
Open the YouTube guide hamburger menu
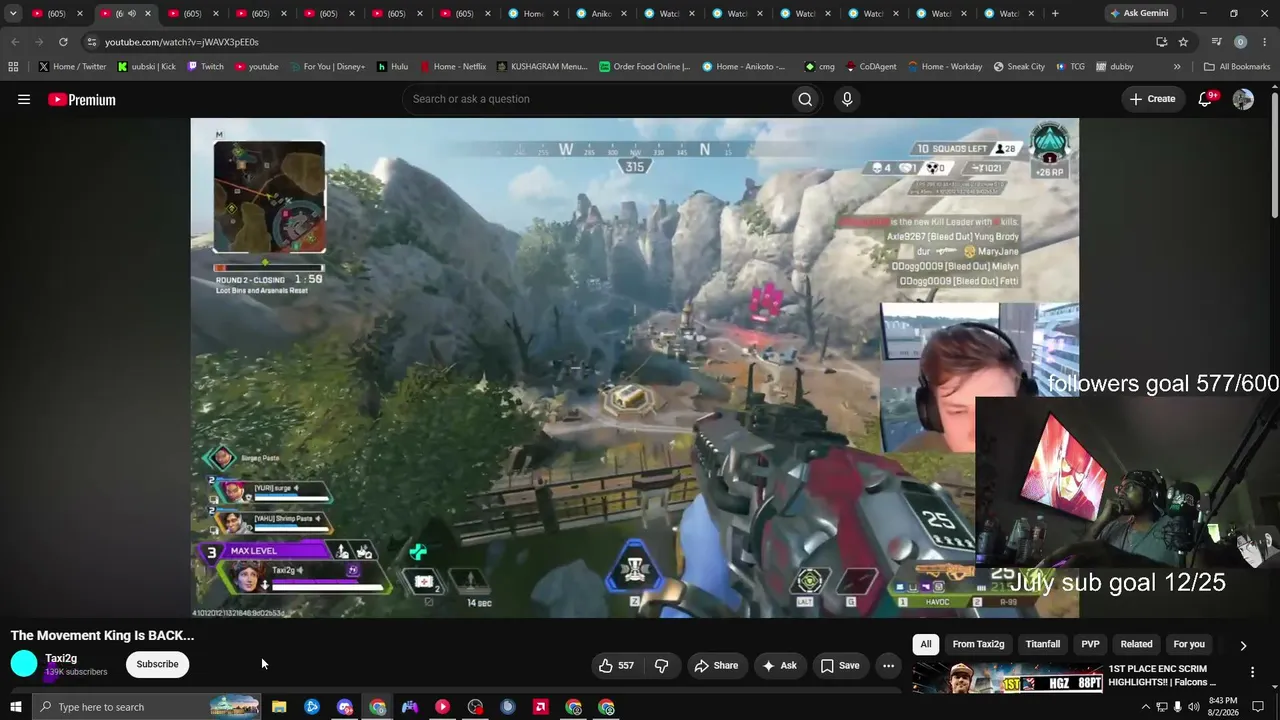pyautogui.click(x=24, y=99)
